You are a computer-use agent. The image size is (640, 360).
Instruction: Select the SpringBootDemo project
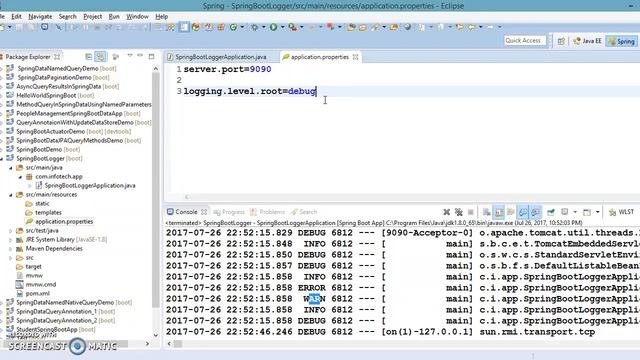(x=39, y=149)
